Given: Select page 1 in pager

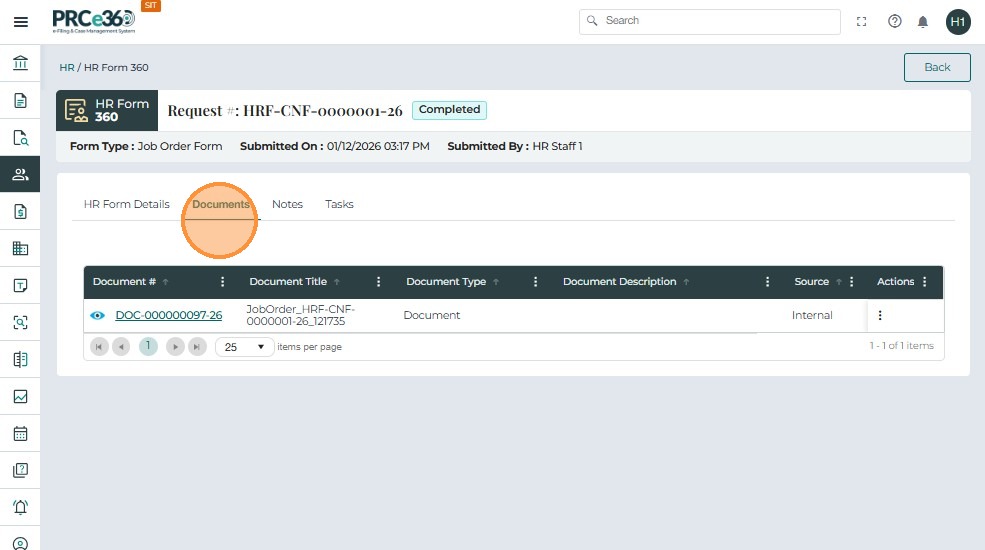Looking at the screenshot, I should [x=148, y=346].
